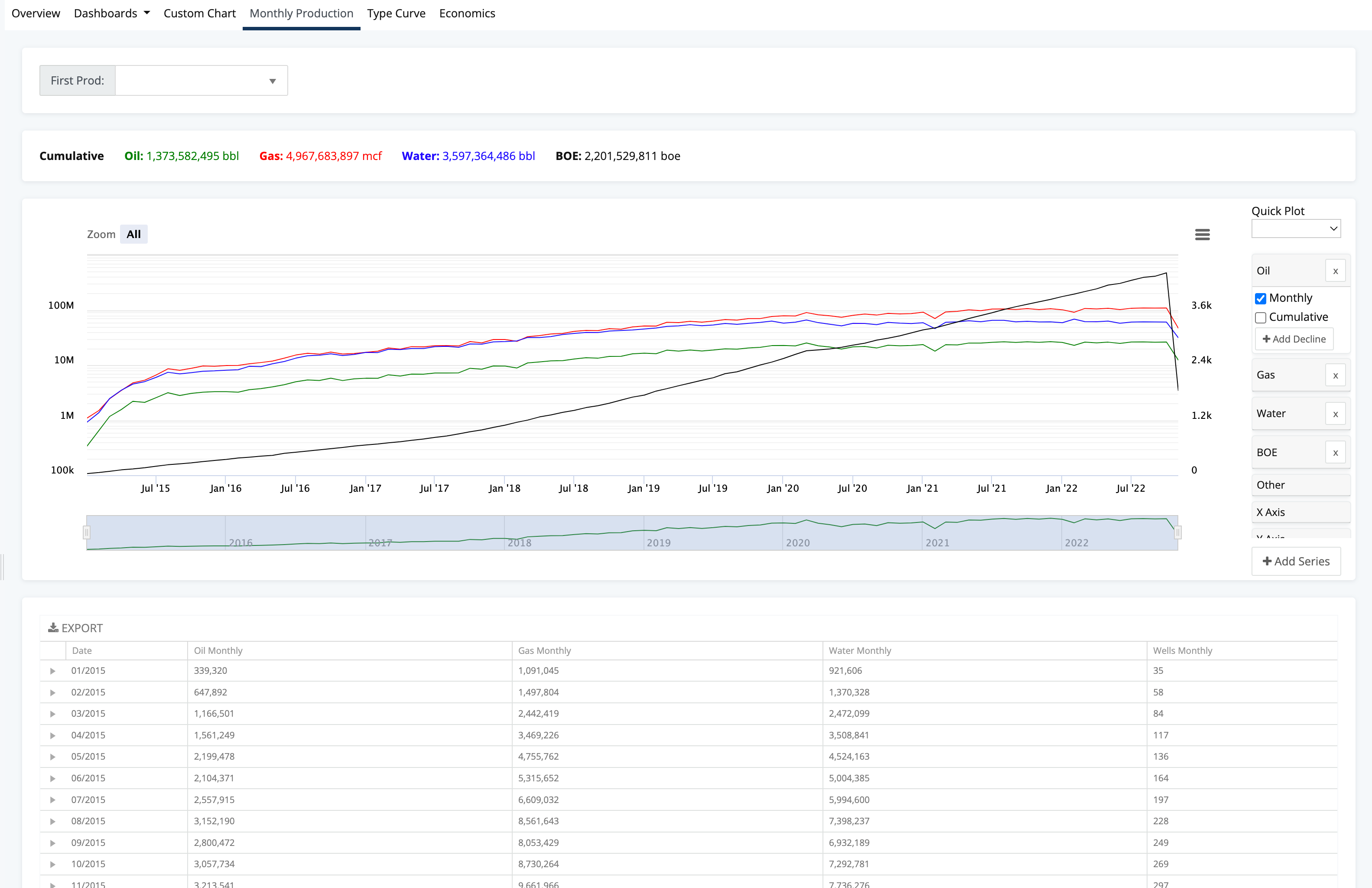Image resolution: width=1372 pixels, height=888 pixels.
Task: Select the Oil Monthly value 3,152,190
Action: click(214, 821)
